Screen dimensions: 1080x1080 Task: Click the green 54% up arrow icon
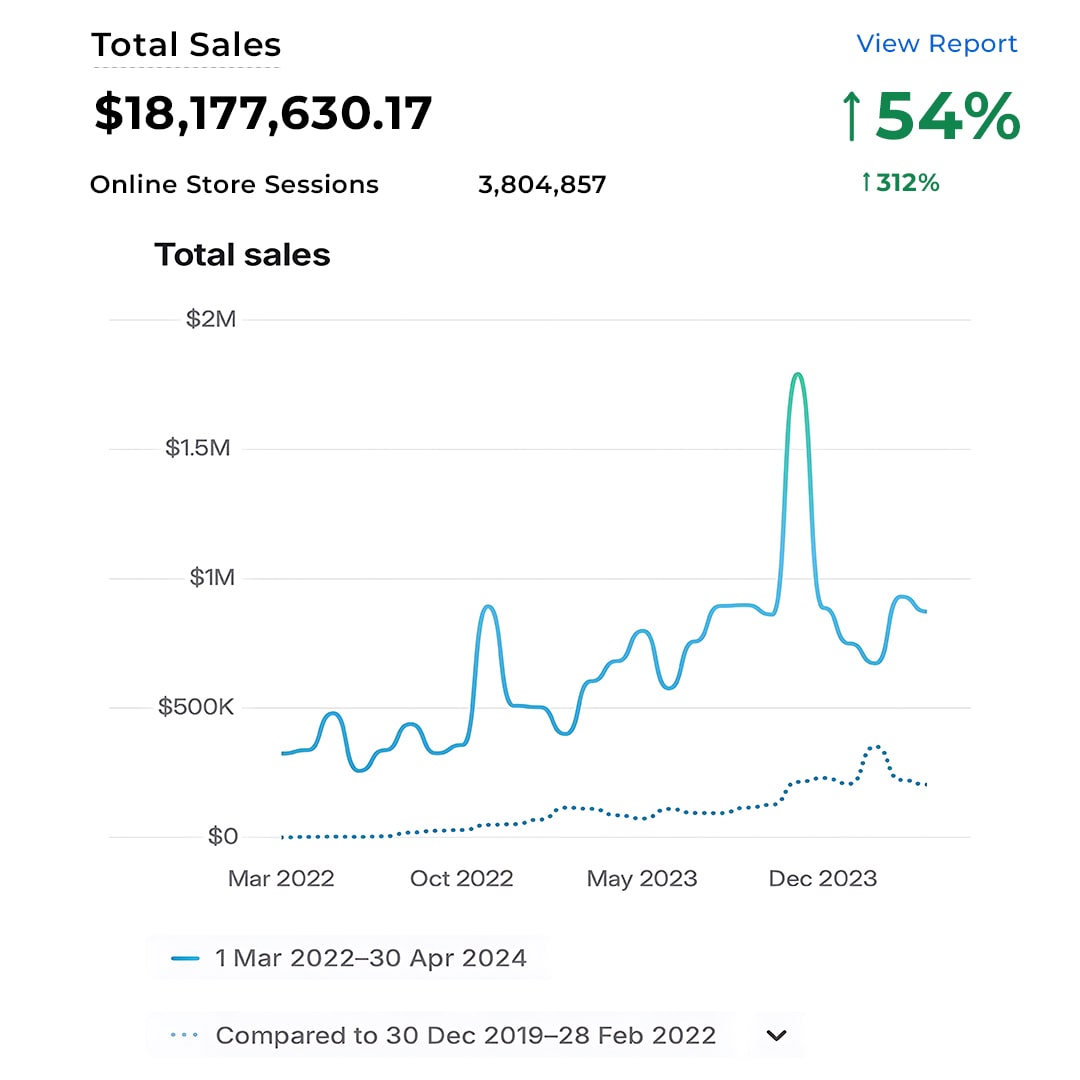[x=851, y=116]
